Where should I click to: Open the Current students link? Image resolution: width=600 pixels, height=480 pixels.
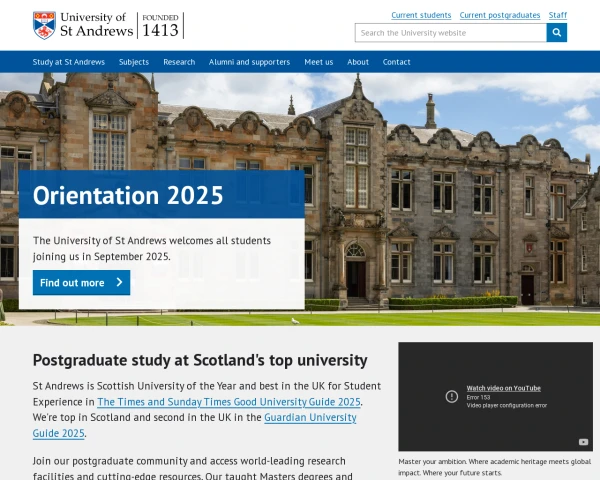(421, 15)
